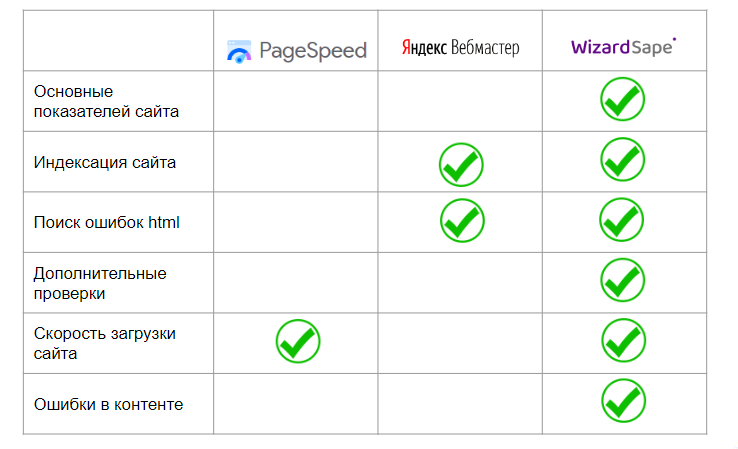
Task: Select the row label Ошибки в контенте
Action: [x=108, y=404]
